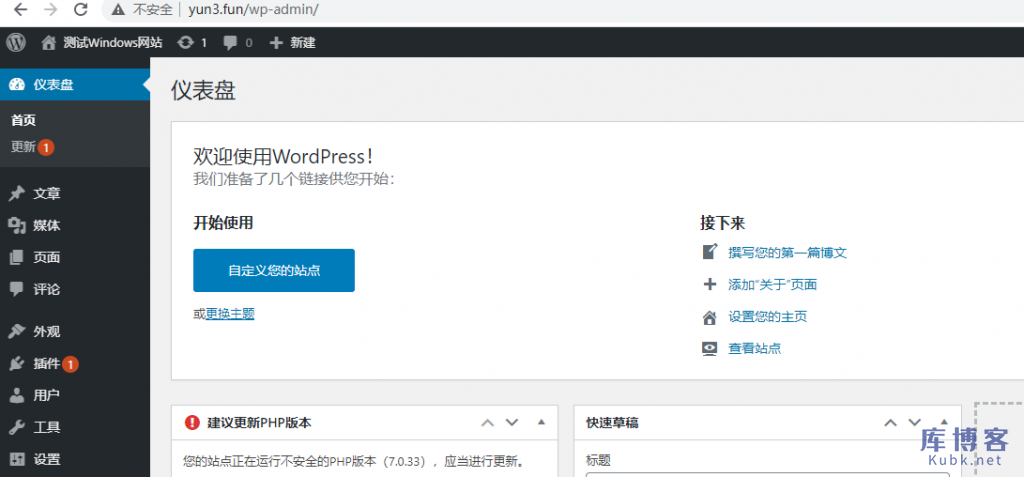
Task: Move the PHP update widget up
Action: 487,423
